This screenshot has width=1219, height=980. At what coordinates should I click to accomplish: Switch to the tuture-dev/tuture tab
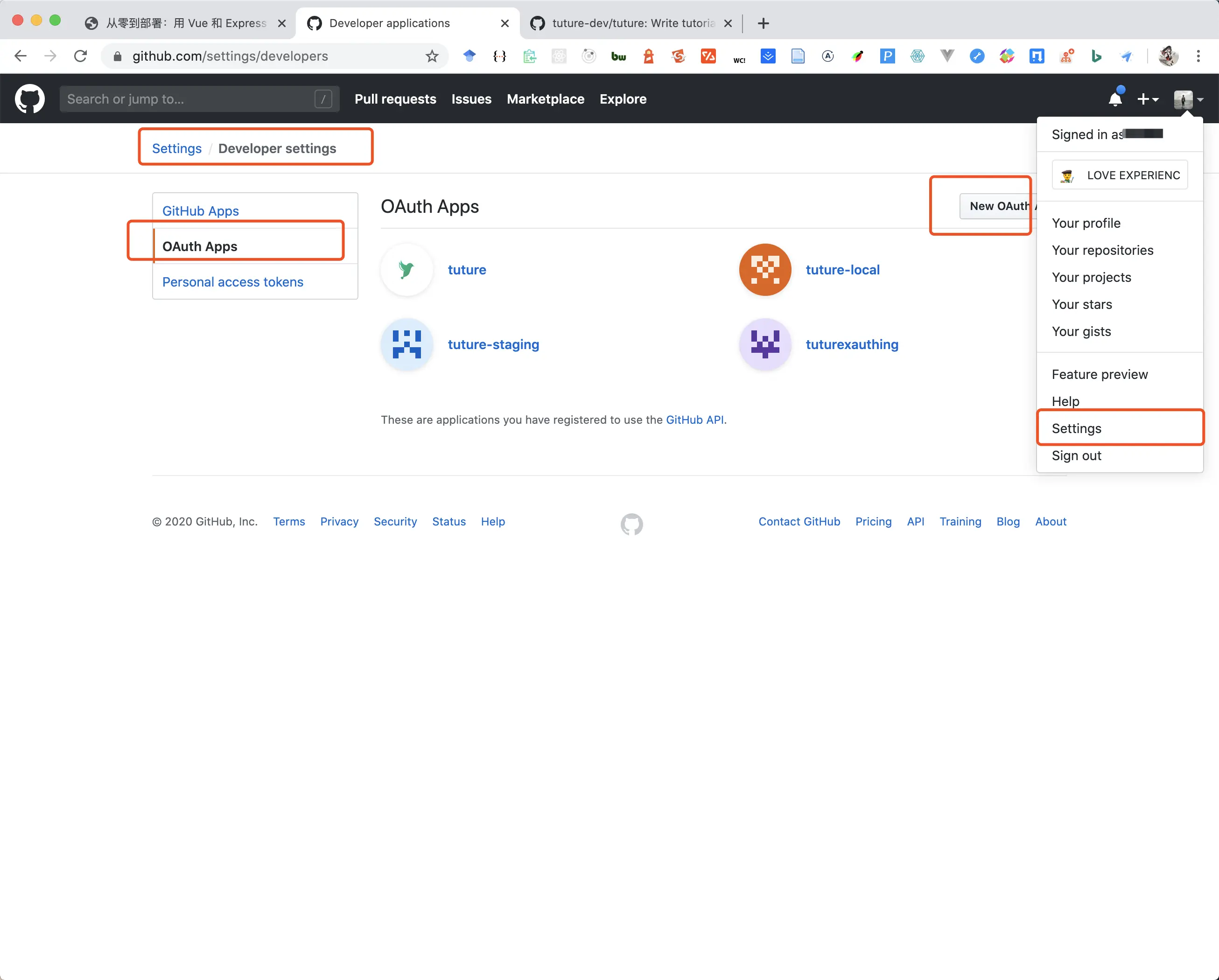point(631,23)
